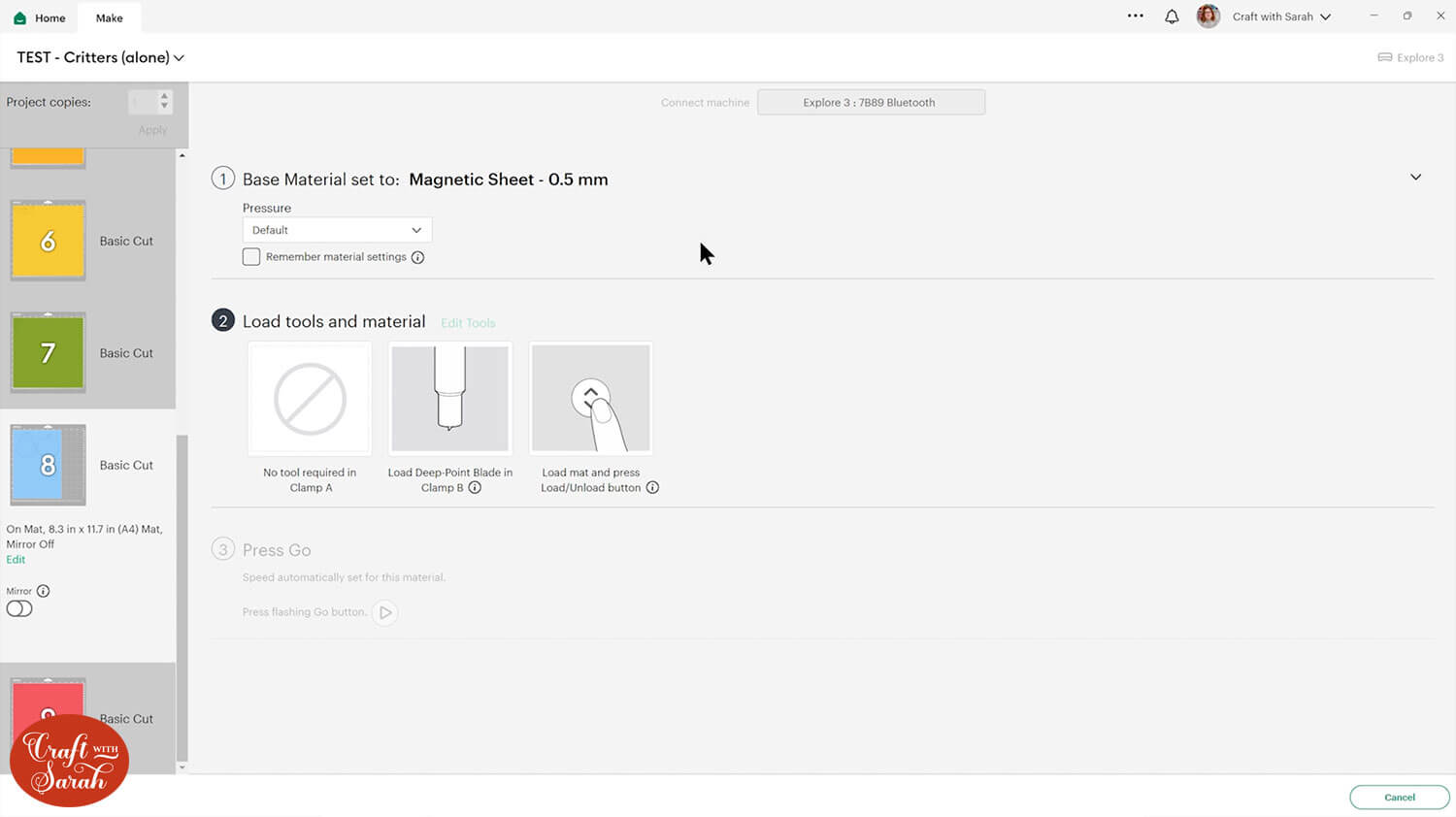Screen dimensions: 1456x817
Task: Open the Pressure dropdown
Action: click(337, 230)
